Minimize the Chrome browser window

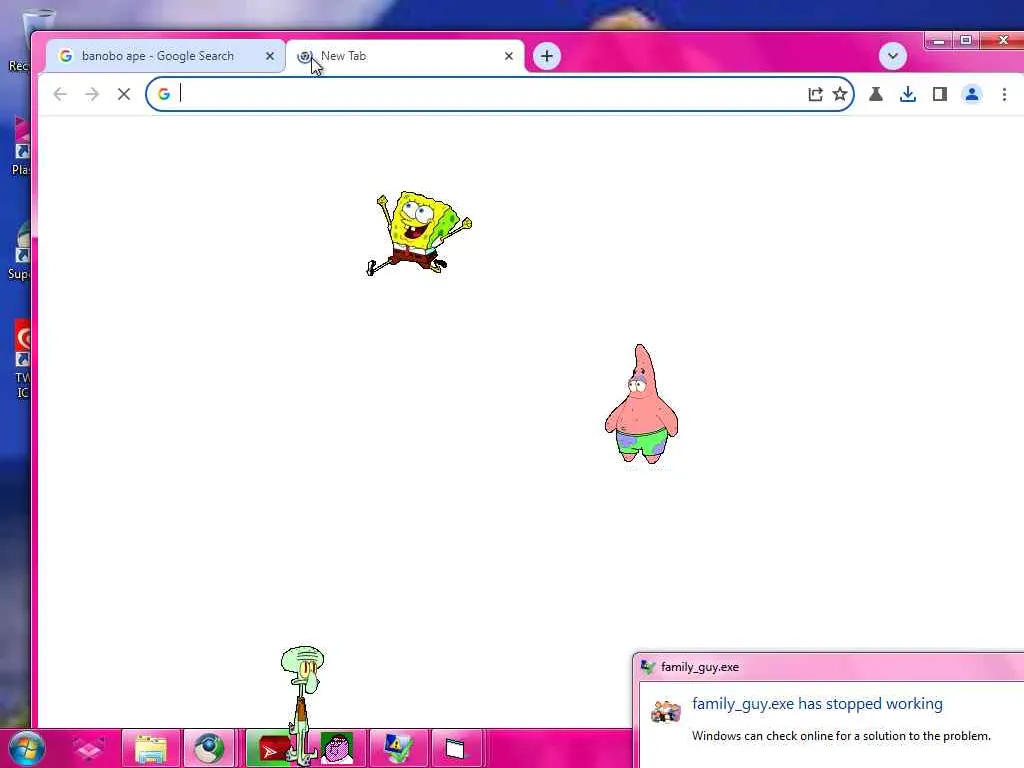click(939, 40)
